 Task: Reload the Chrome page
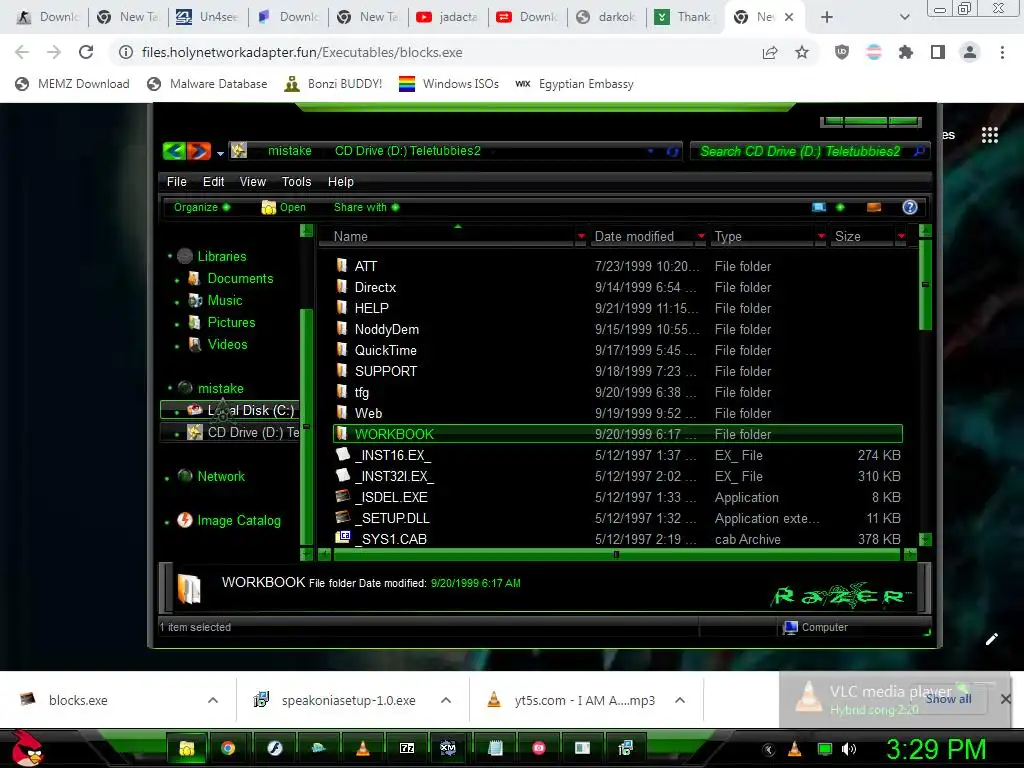tap(86, 52)
